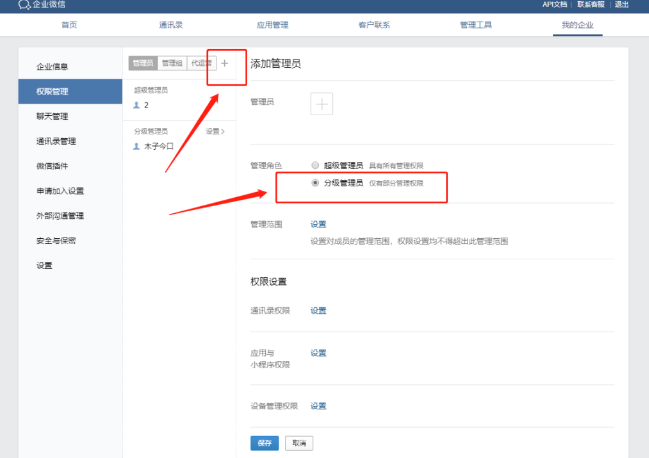Click the API文档 link in header
The width and height of the screenshot is (649, 458).
(555, 5)
